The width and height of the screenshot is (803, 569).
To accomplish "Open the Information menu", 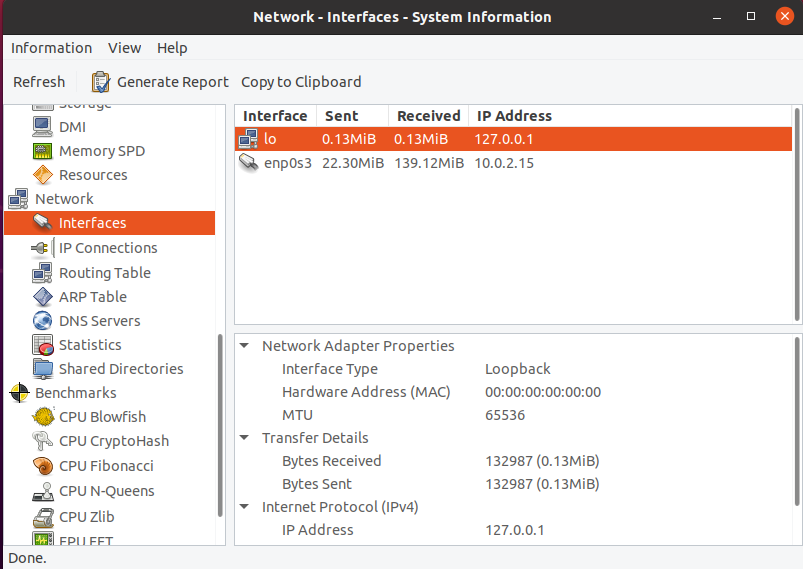I will tap(51, 48).
